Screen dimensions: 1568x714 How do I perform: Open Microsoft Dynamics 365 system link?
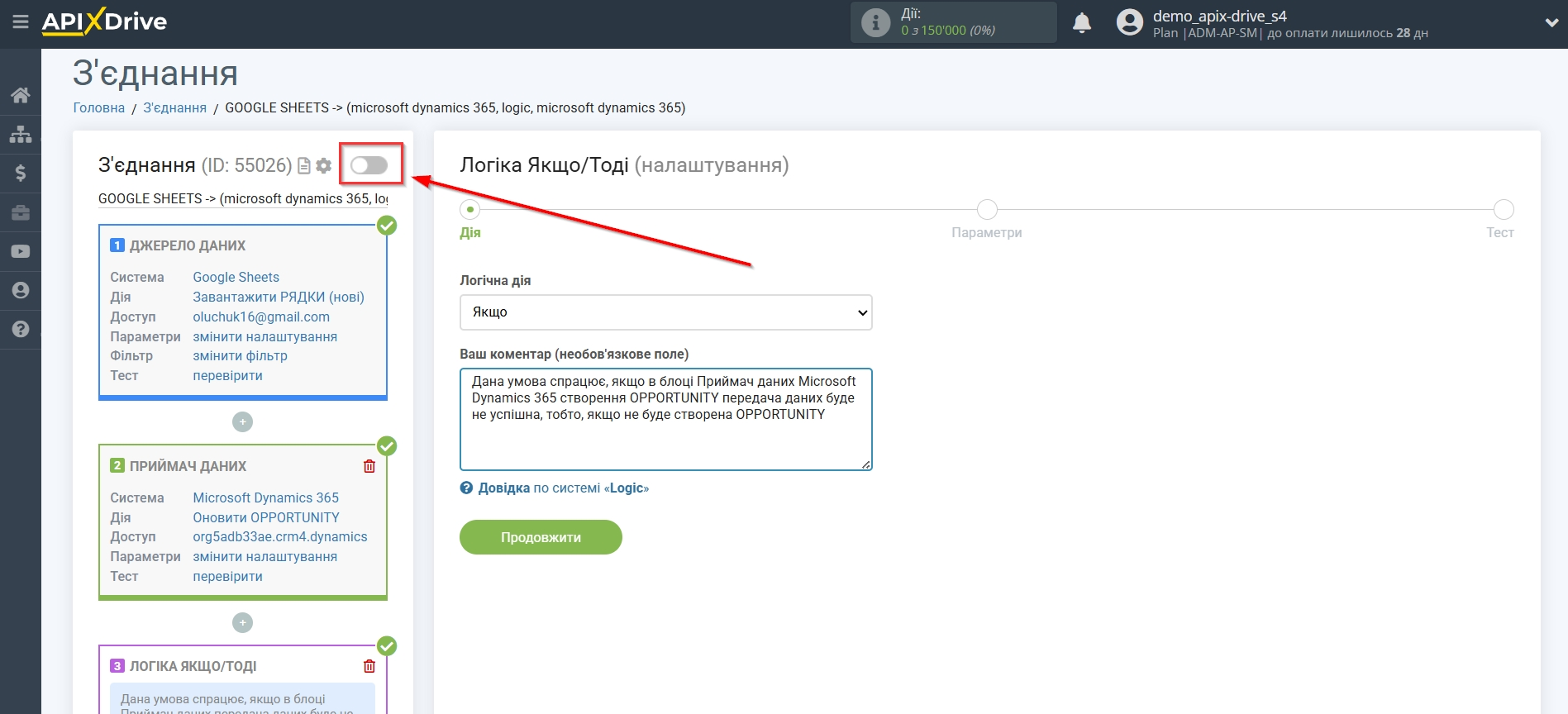266,498
